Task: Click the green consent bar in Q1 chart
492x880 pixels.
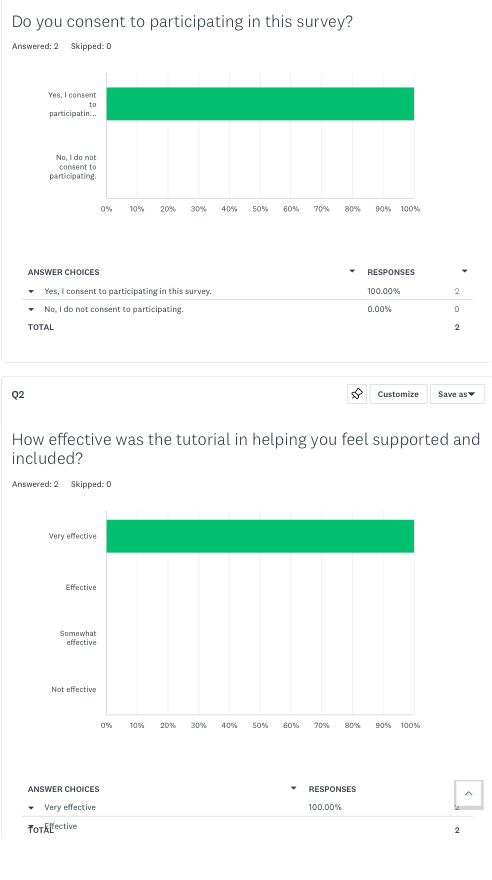Action: point(260,104)
